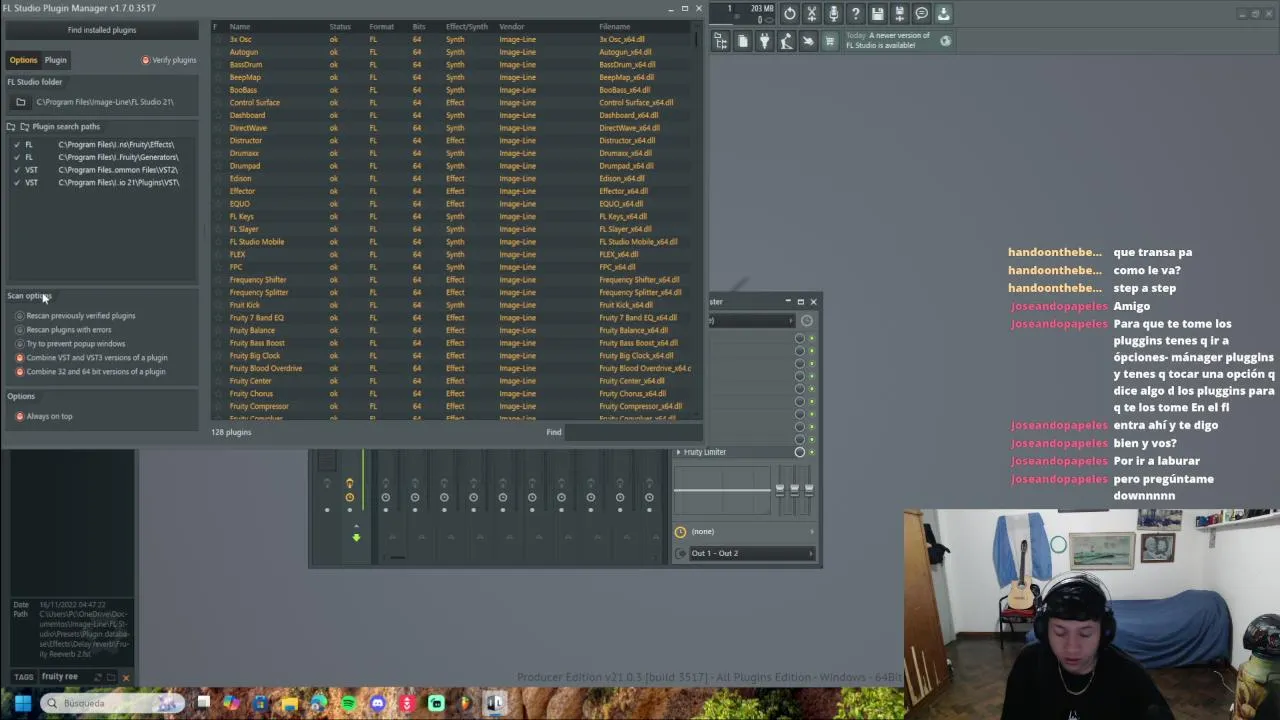The height and width of the screenshot is (720, 1280).
Task: Open the (none) latency dropdown in mixer
Action: 752,532
